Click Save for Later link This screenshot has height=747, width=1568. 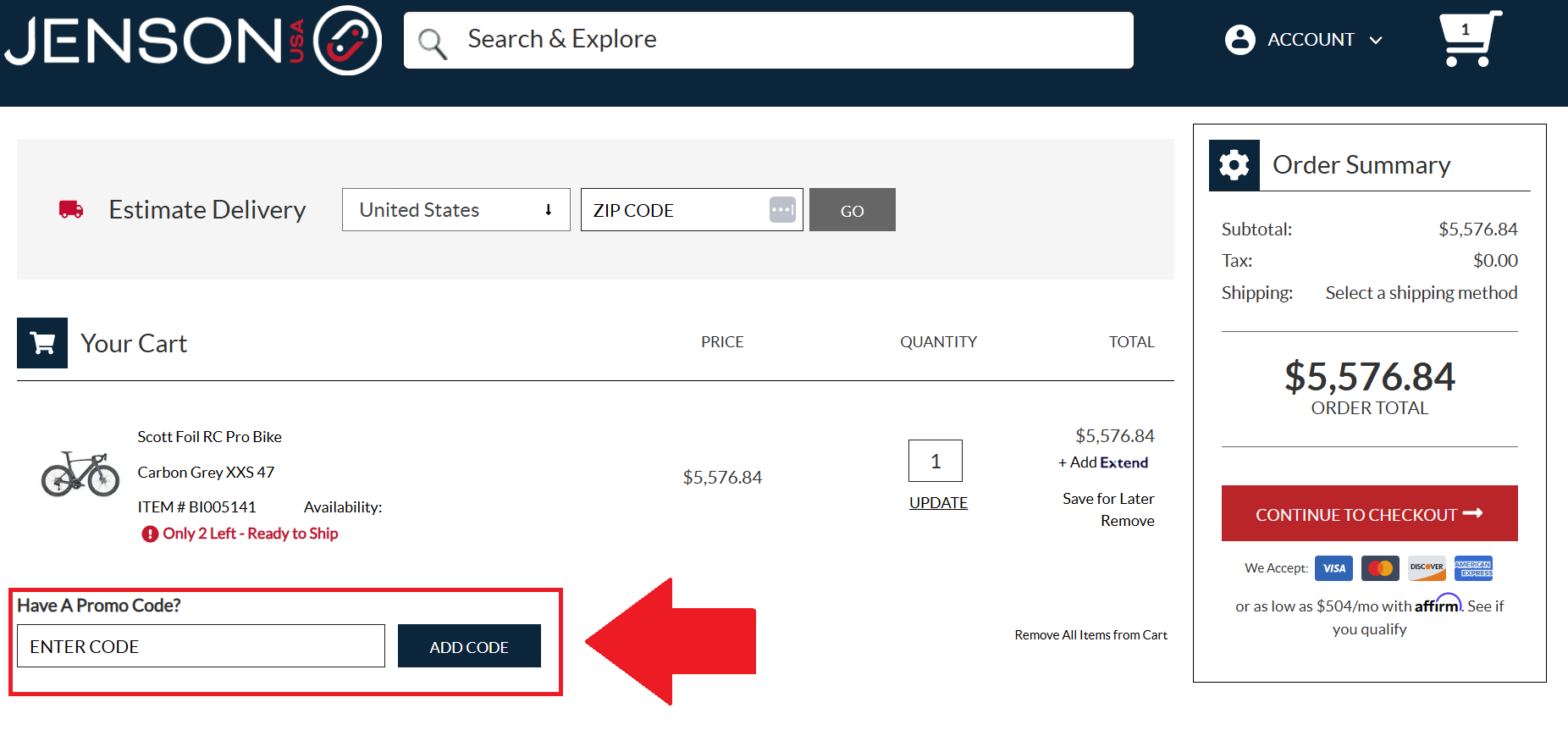tap(1108, 499)
